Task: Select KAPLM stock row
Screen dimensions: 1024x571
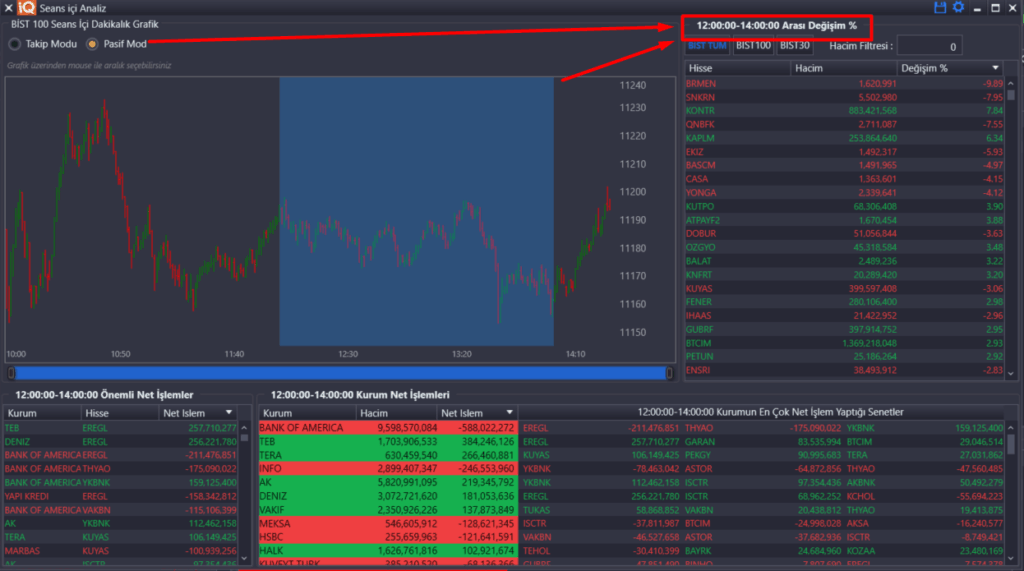Action: point(844,138)
